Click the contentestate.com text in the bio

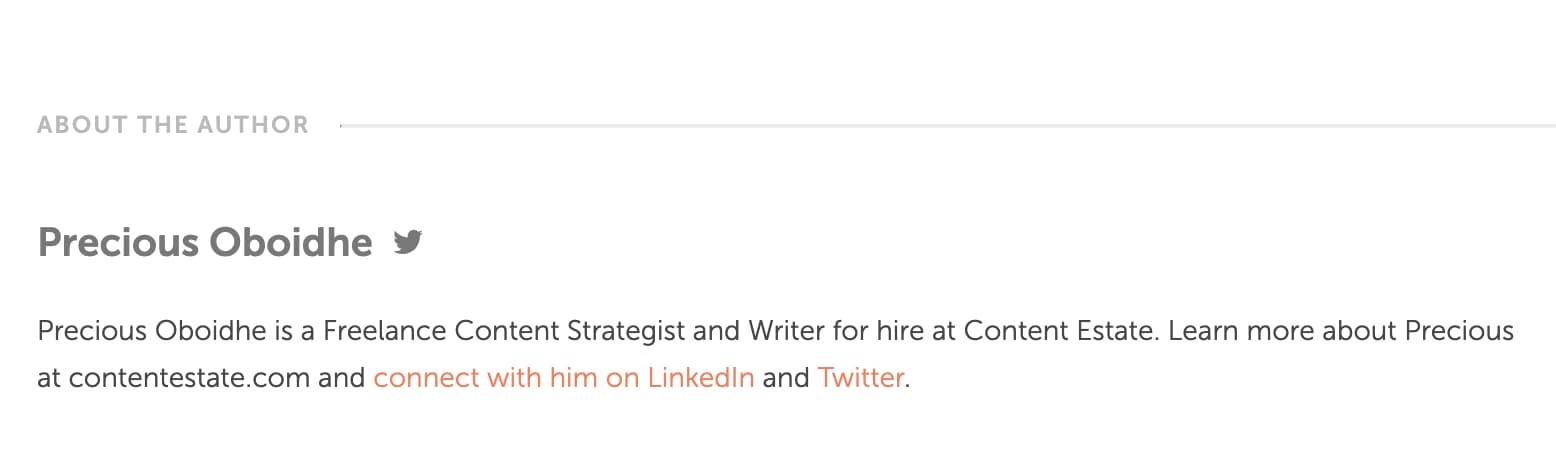(189, 379)
